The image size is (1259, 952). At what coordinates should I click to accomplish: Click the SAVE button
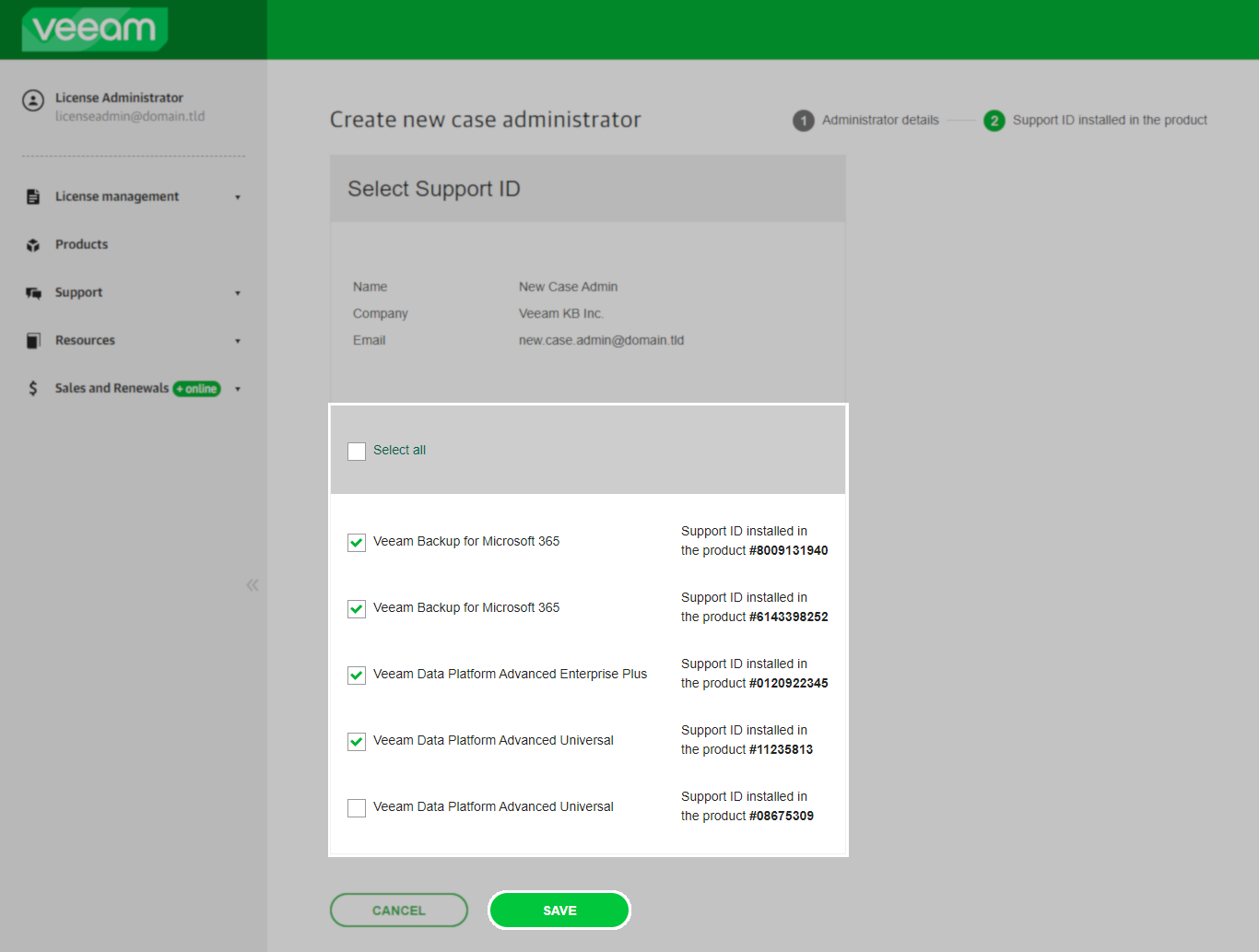(x=559, y=911)
